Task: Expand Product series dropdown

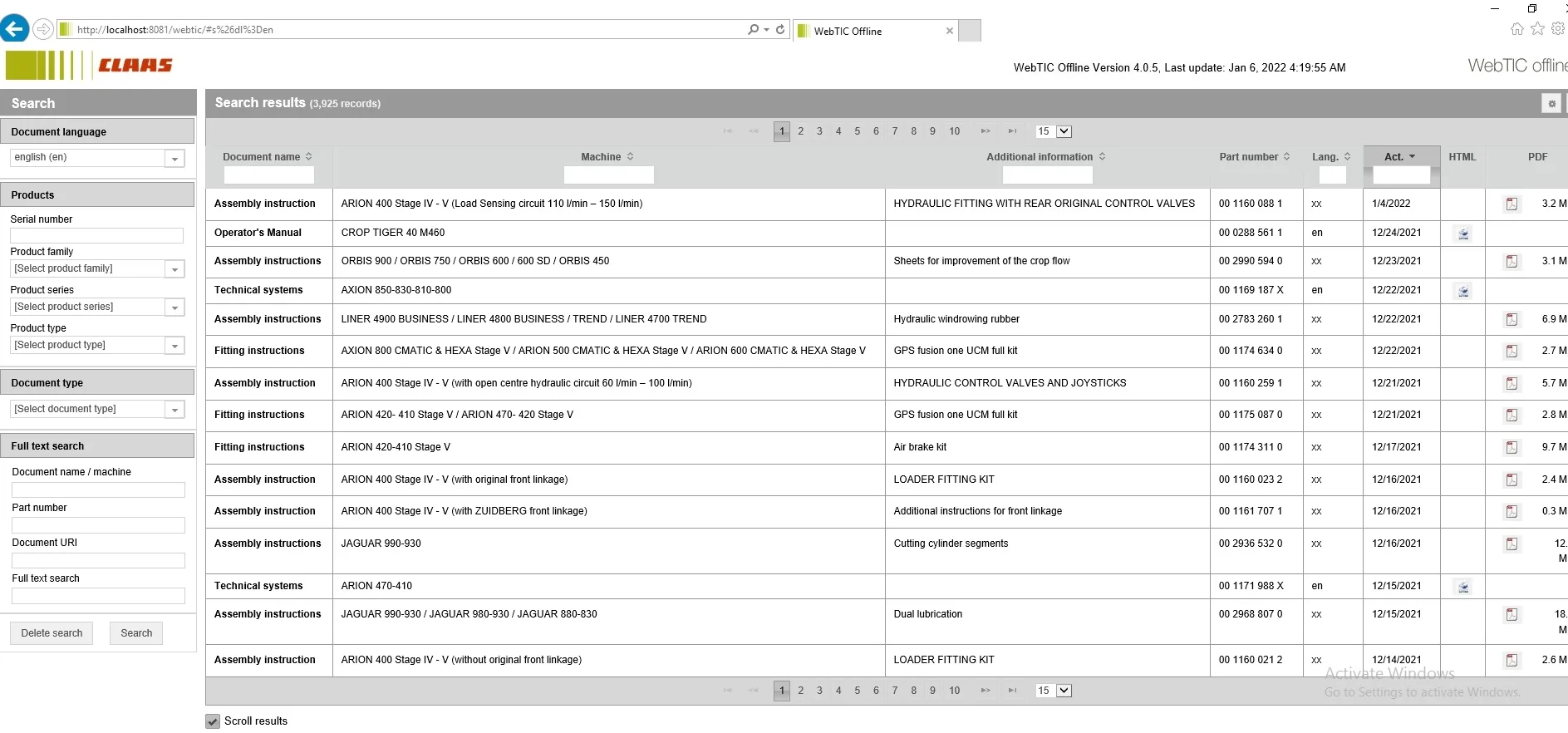Action: pos(174,307)
